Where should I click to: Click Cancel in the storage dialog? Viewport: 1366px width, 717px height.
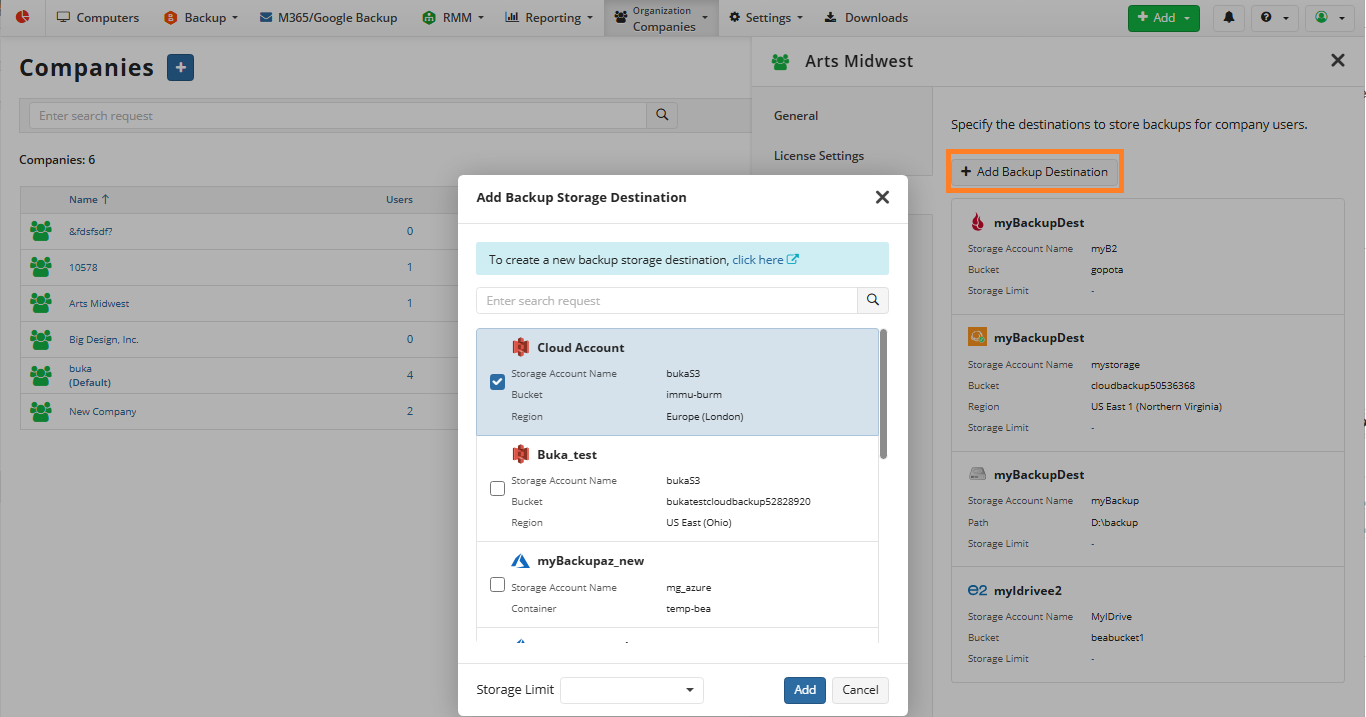tap(860, 690)
